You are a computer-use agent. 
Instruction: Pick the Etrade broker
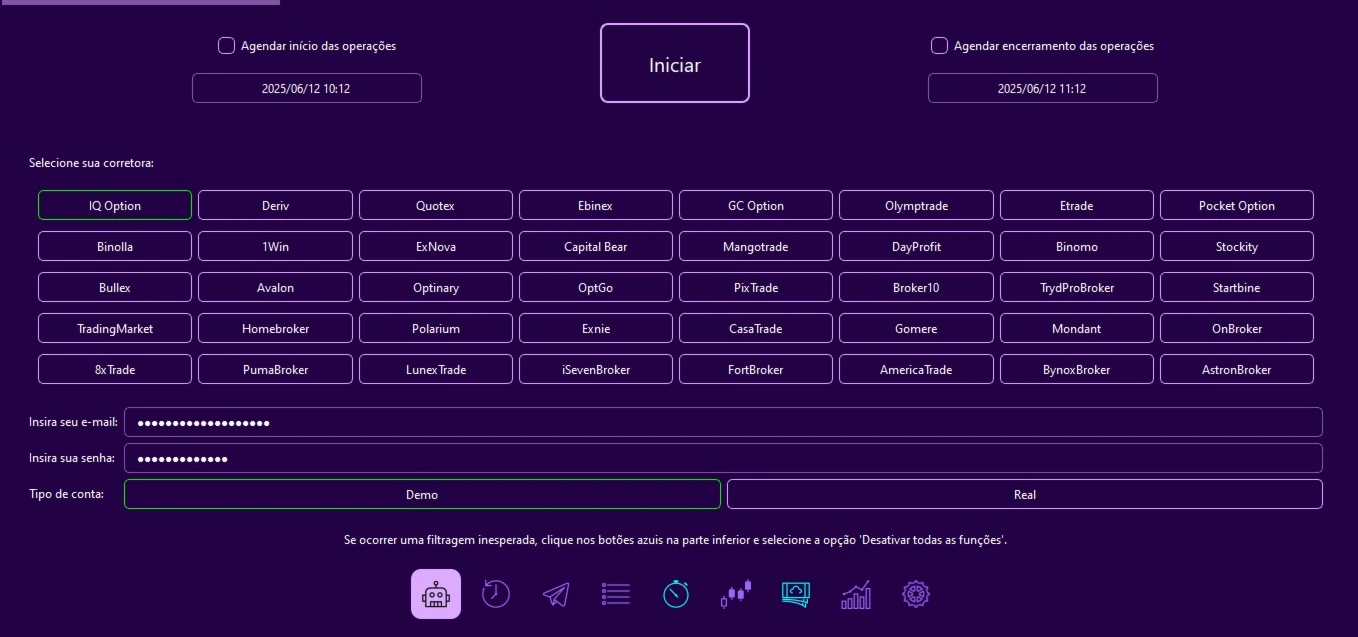1077,205
